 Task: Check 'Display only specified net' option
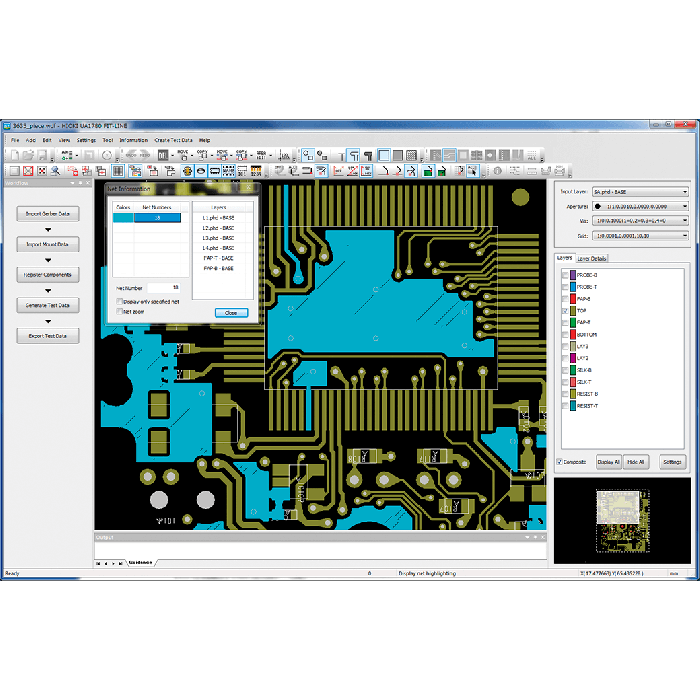pos(119,300)
